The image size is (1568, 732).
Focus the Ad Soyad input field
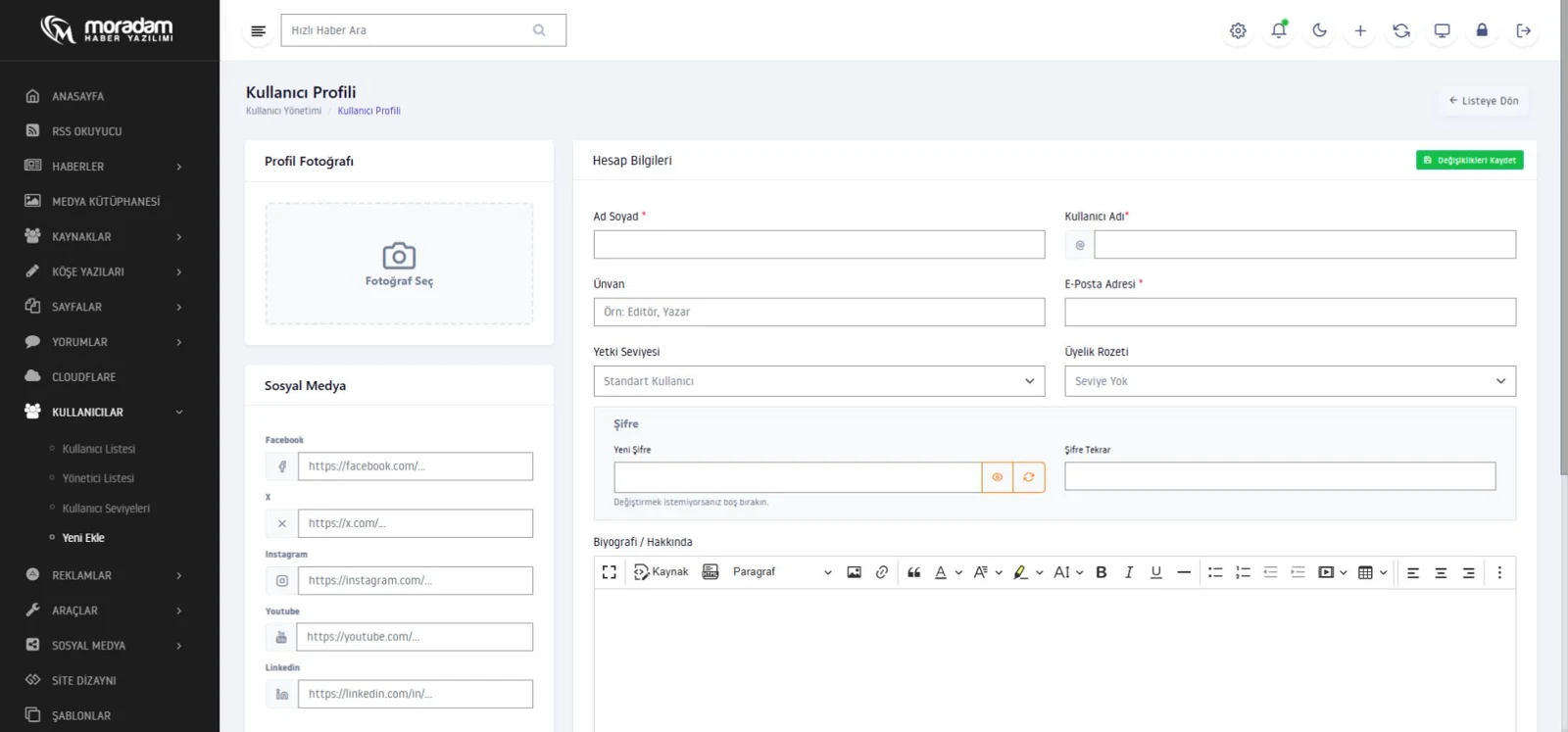pos(819,244)
